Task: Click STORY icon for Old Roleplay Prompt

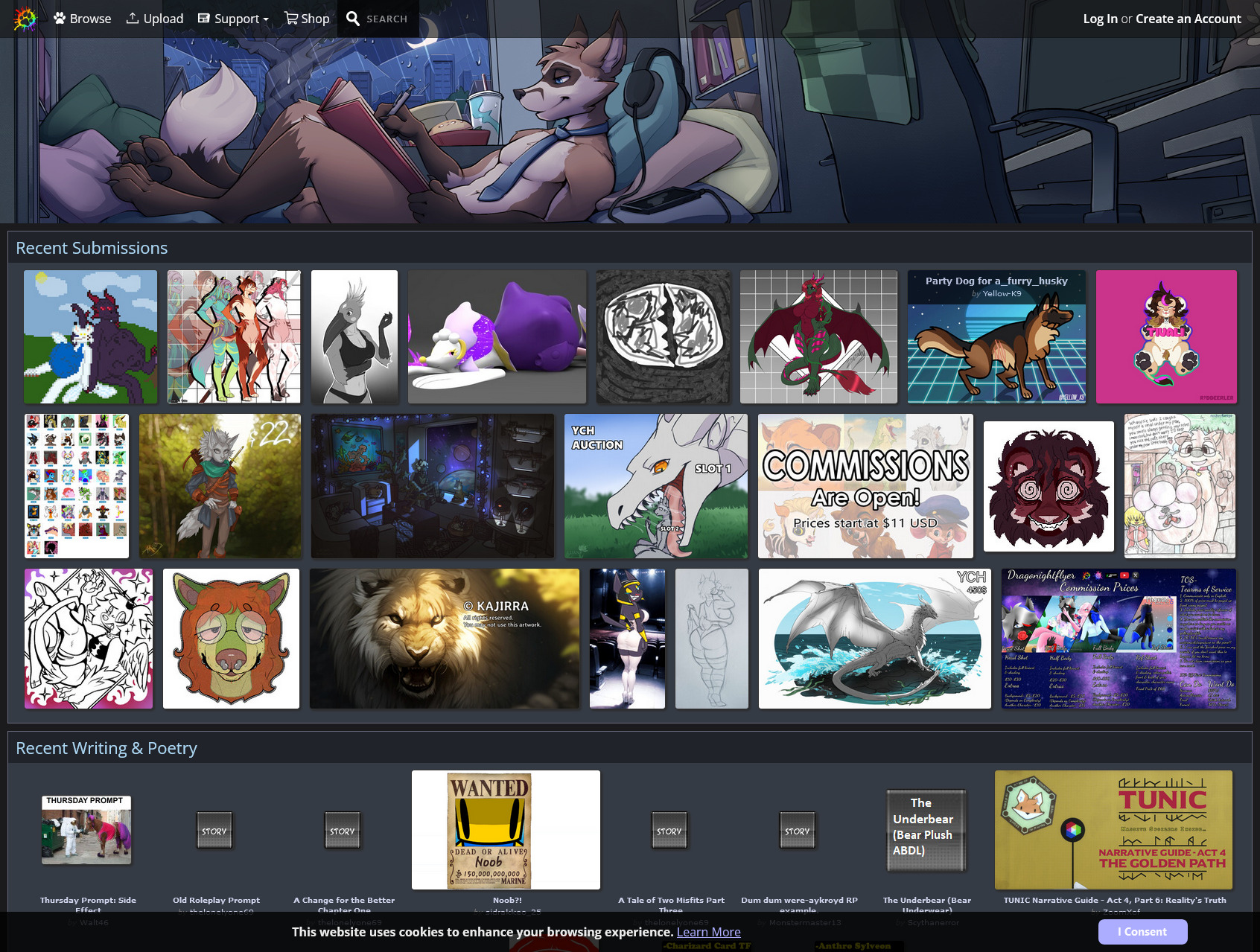Action: coord(214,831)
